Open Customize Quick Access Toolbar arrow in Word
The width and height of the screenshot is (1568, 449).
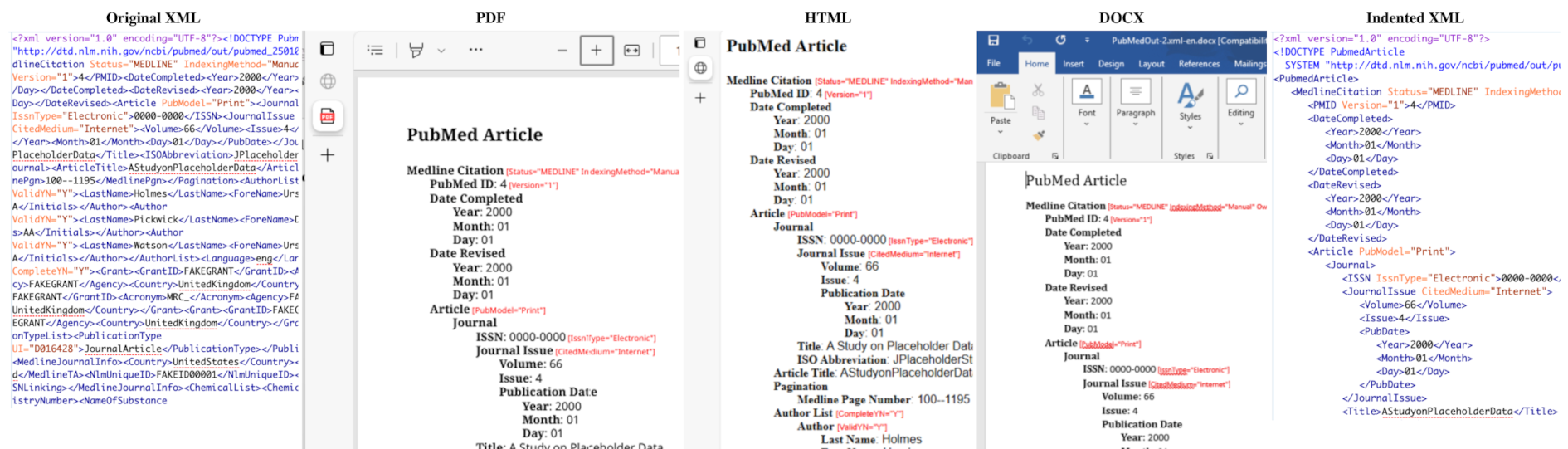[1087, 40]
